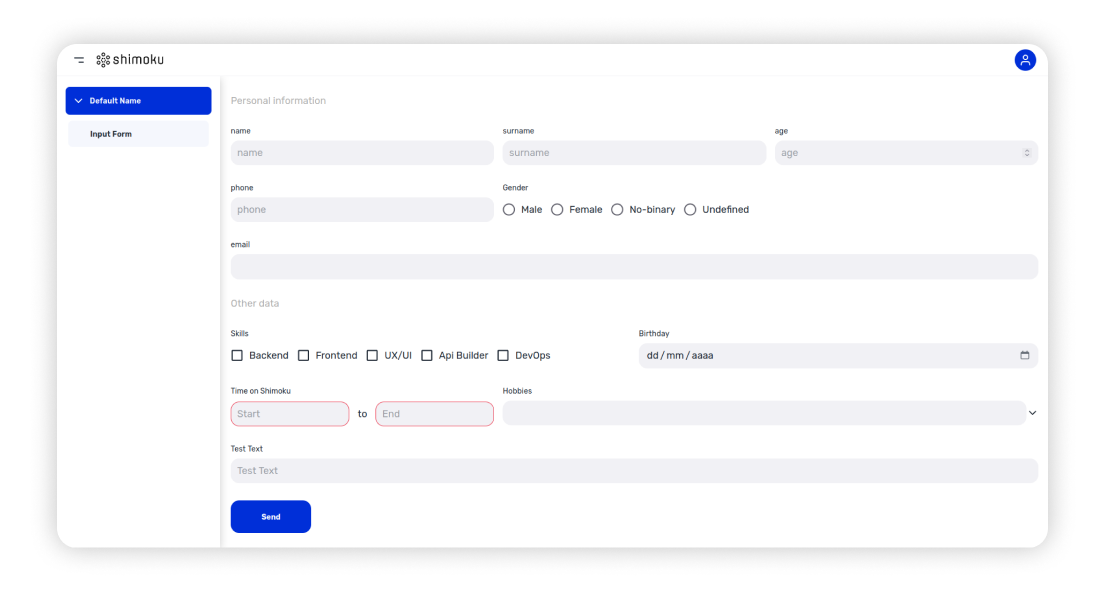
Task: Click the hamburger menu icon
Action: (79, 60)
